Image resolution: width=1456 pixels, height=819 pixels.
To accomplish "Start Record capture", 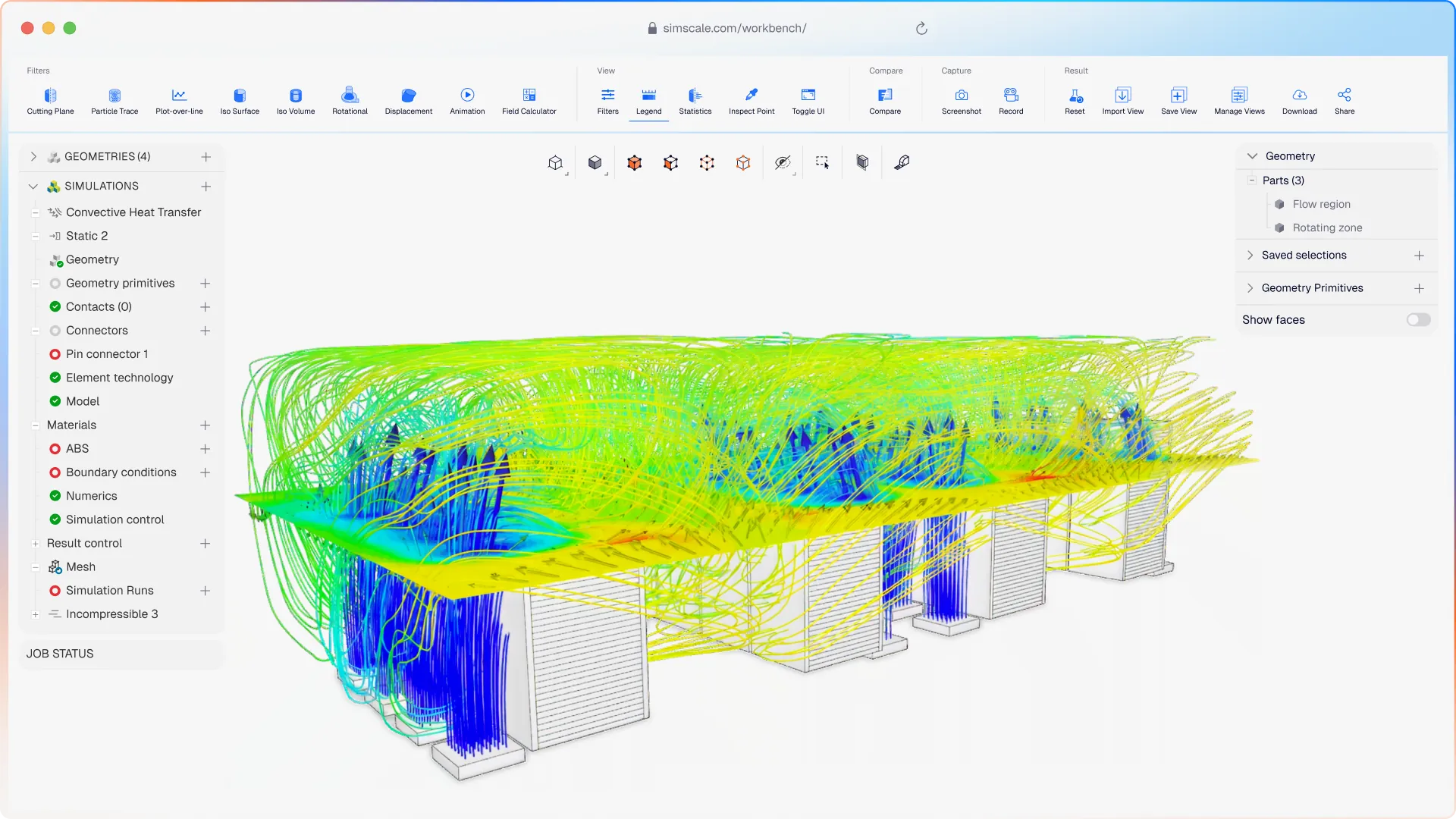I will (x=1011, y=101).
